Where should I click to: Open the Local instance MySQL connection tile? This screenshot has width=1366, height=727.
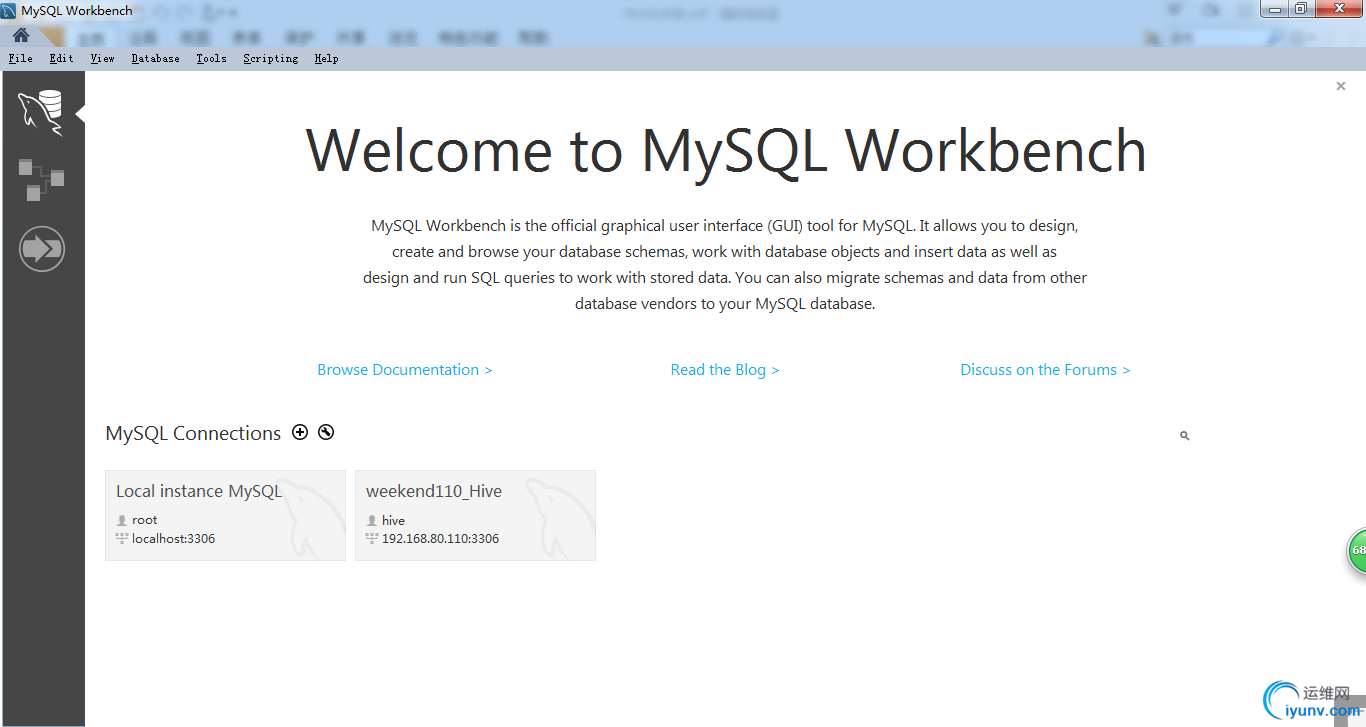coord(225,515)
